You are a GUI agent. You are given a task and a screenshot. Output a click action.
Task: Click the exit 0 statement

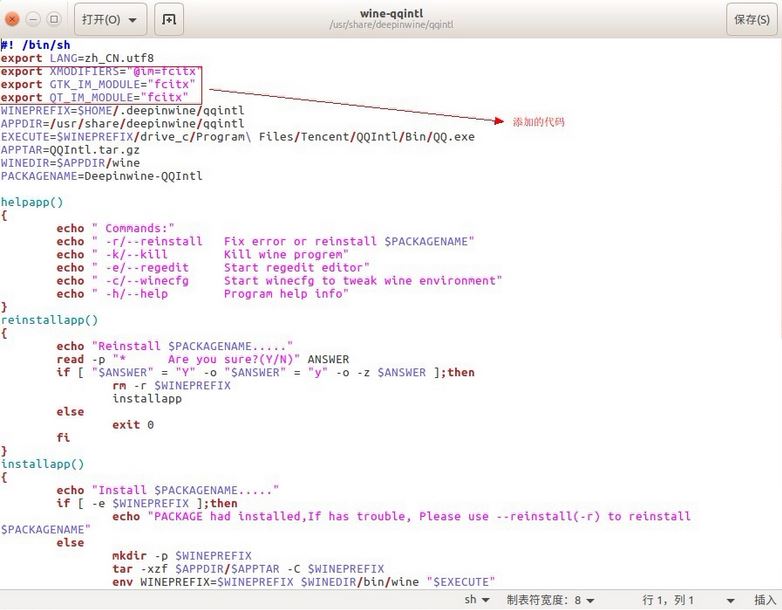(x=133, y=425)
